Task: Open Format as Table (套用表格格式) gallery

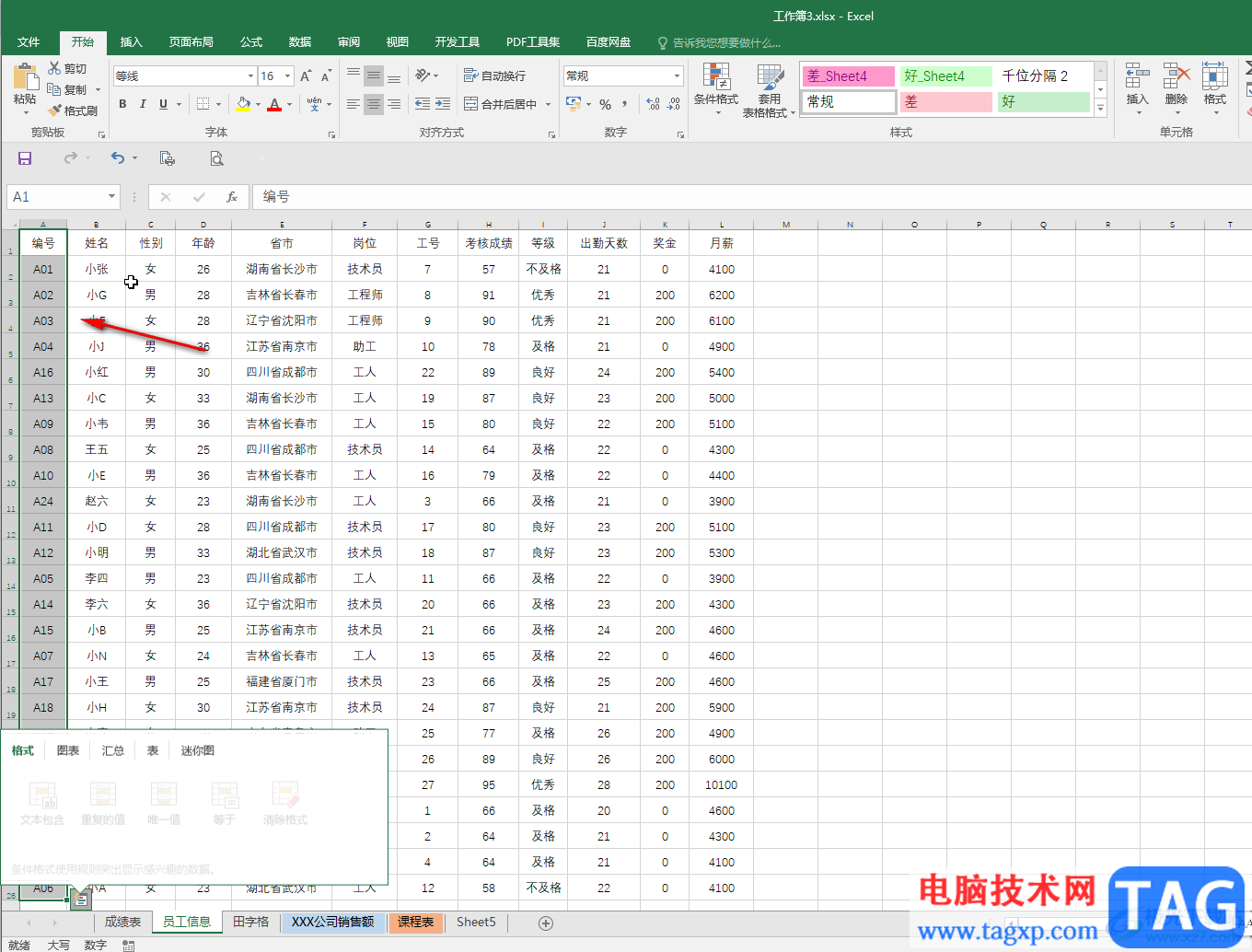Action: [770, 91]
